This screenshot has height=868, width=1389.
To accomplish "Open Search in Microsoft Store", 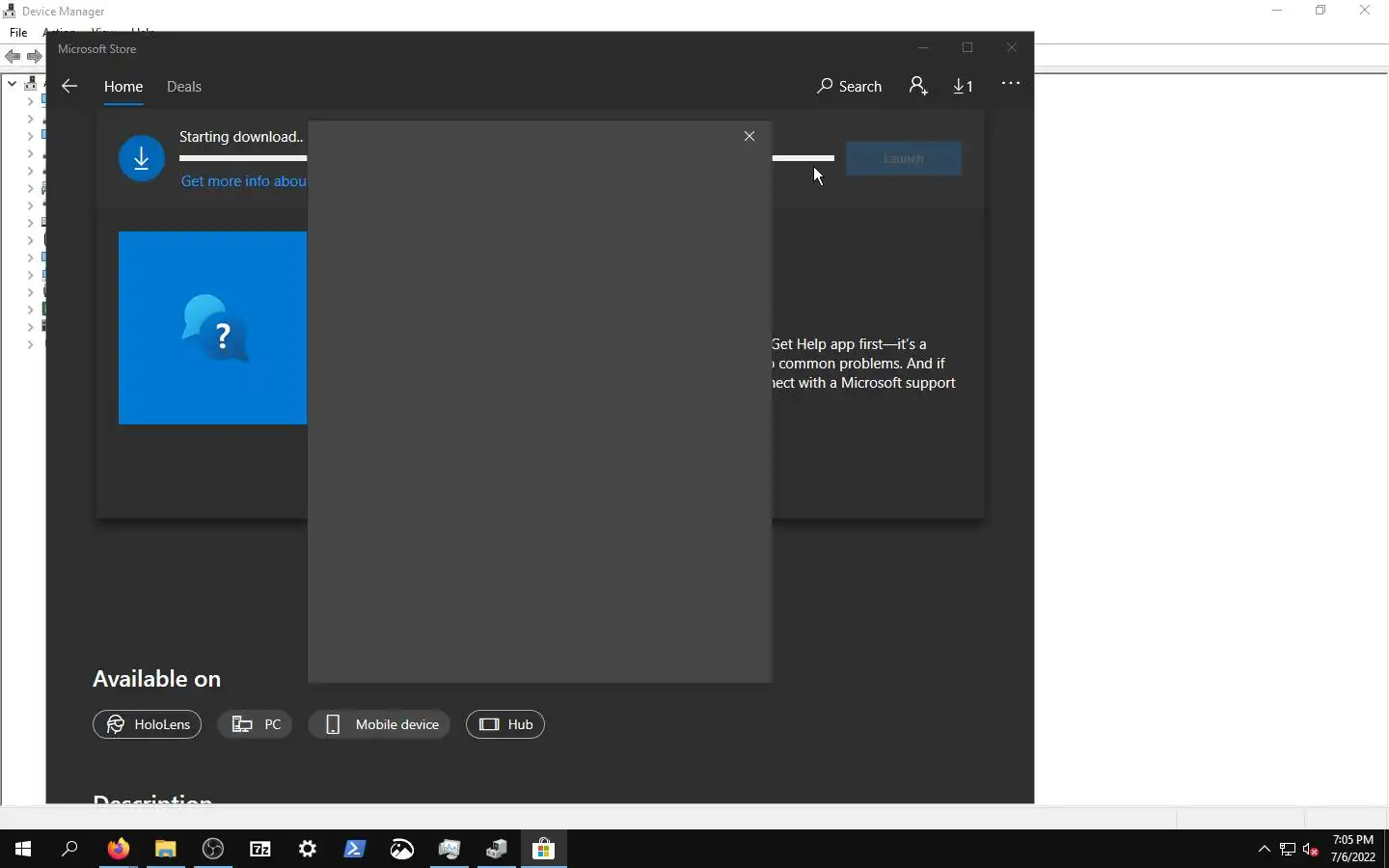I will tap(849, 86).
